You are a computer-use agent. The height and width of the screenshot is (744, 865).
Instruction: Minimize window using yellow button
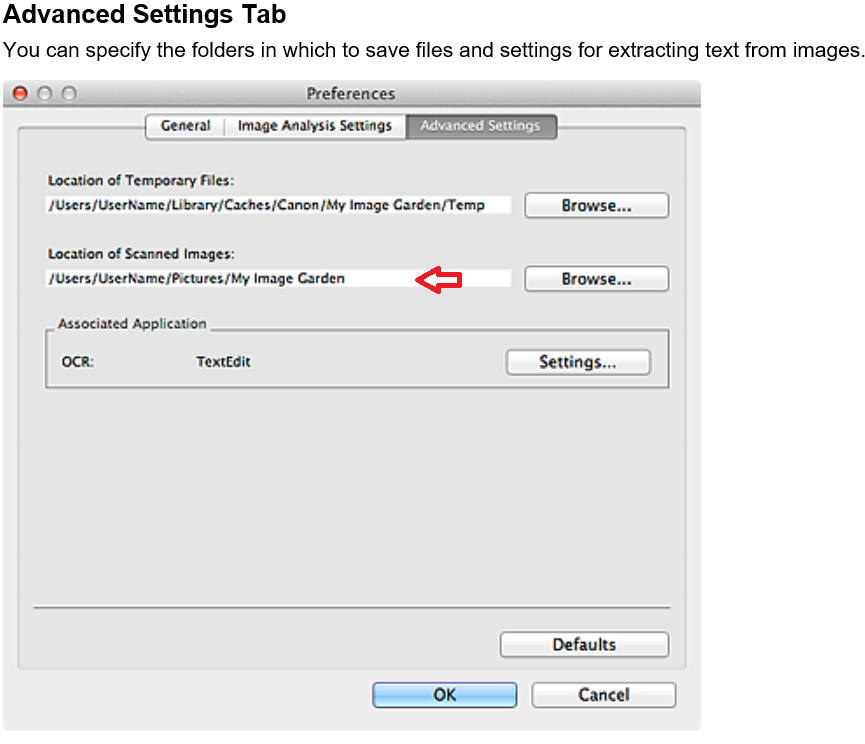click(44, 93)
